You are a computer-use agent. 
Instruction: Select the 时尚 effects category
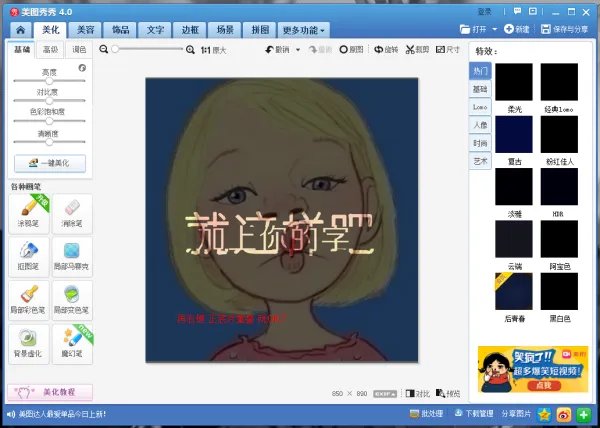pos(480,143)
